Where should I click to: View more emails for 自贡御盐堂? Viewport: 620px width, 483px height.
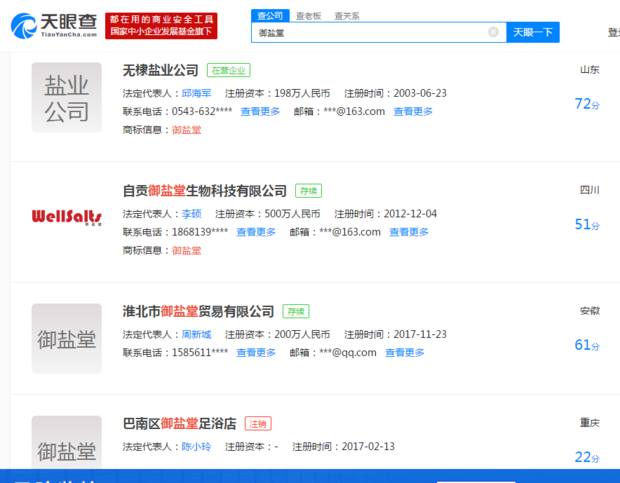409,232
